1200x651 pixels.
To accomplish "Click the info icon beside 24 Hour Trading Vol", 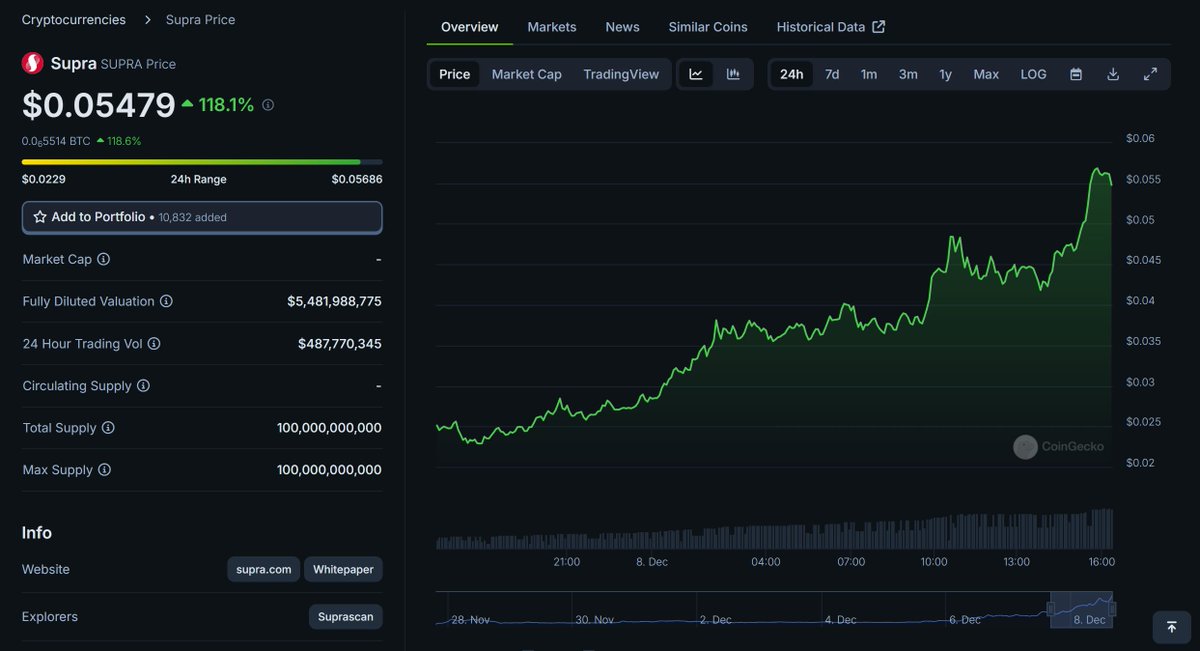I will [x=154, y=343].
